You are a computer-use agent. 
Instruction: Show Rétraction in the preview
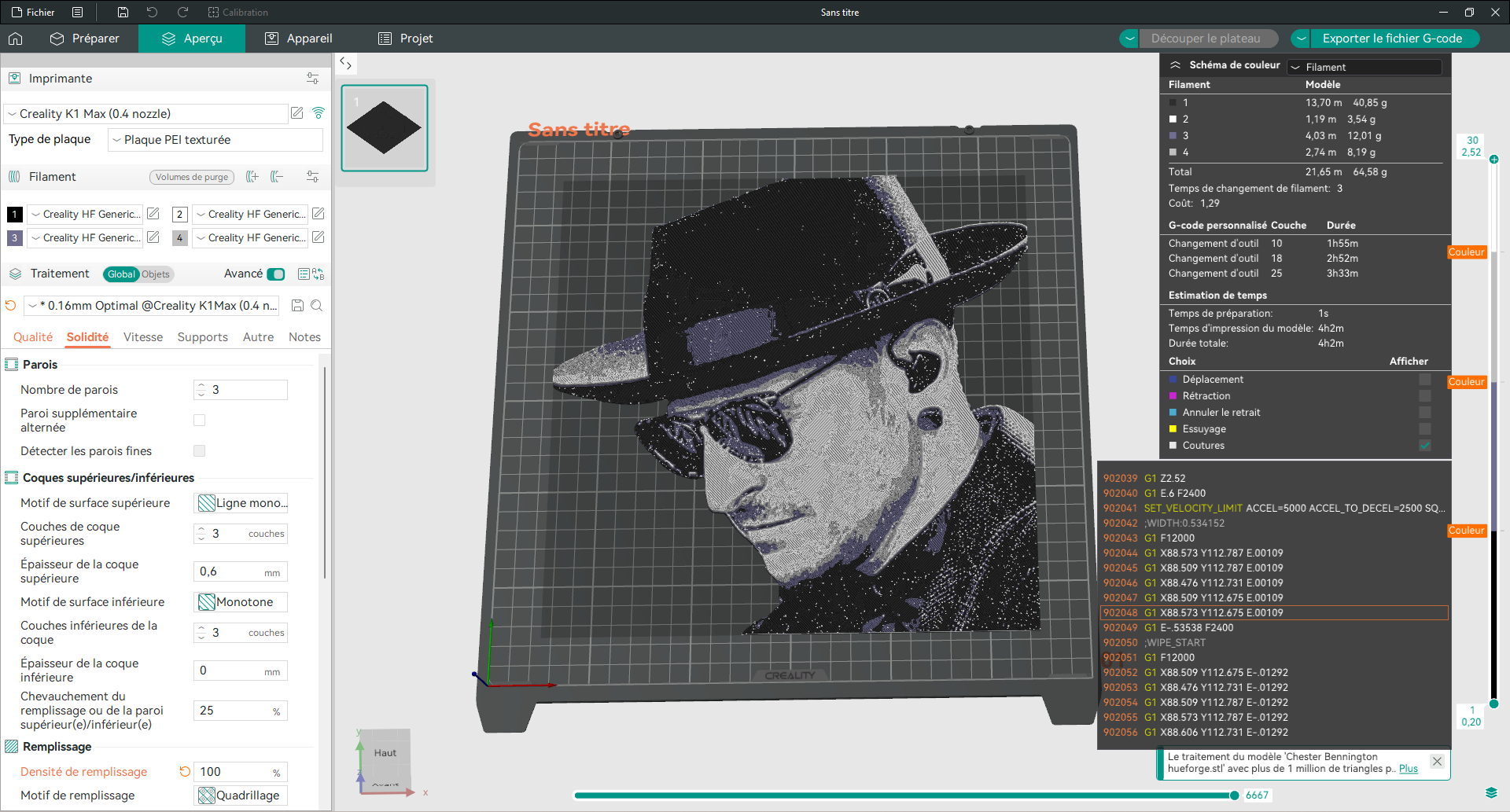(1425, 396)
